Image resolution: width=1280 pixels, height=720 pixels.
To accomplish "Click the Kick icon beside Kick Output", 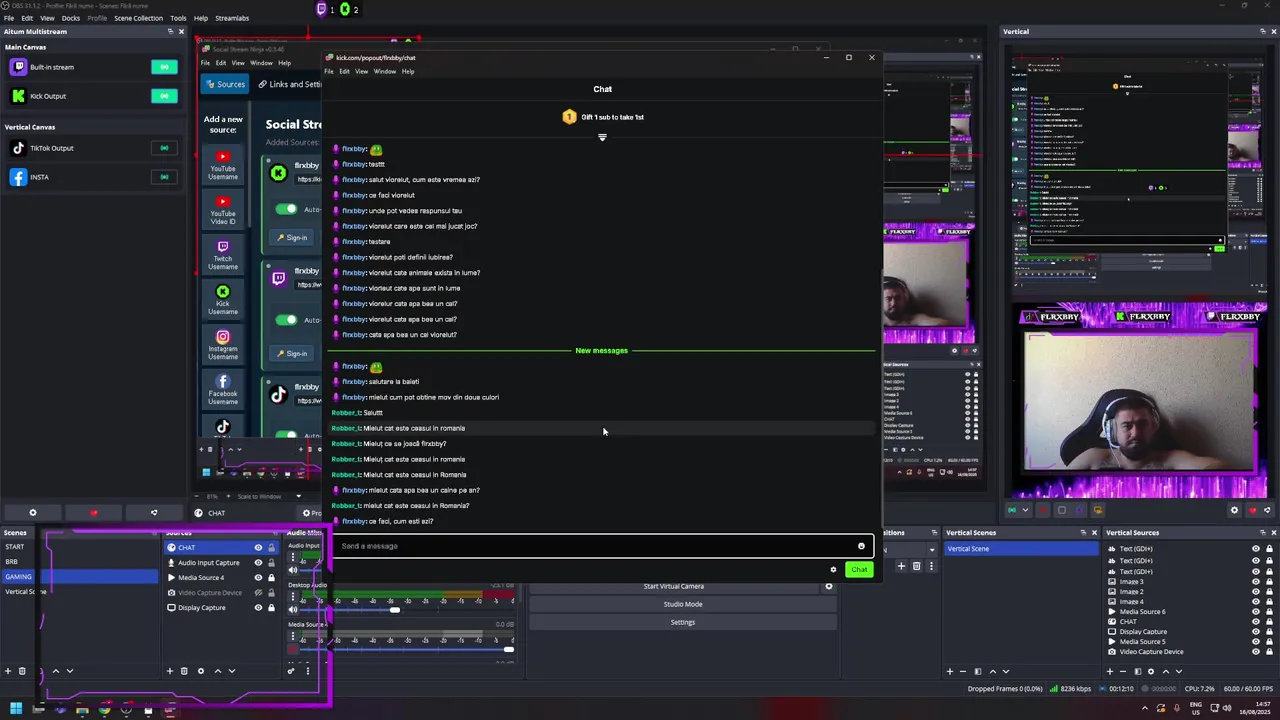I will click(x=18, y=96).
